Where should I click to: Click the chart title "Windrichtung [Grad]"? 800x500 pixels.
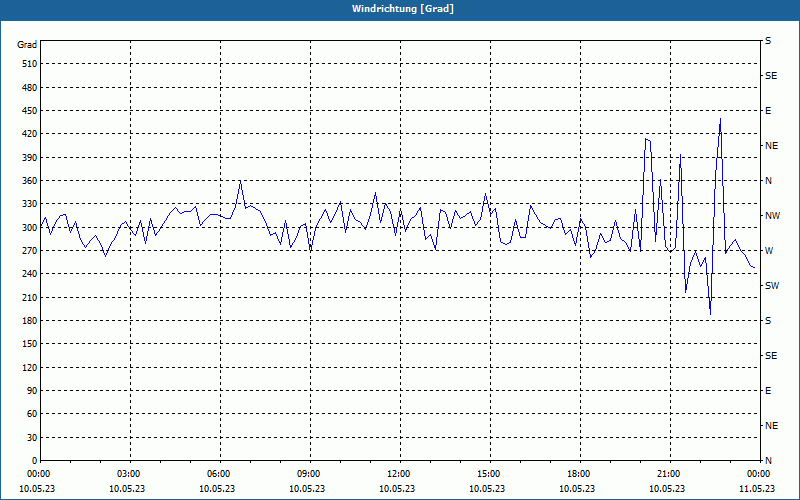click(x=403, y=9)
